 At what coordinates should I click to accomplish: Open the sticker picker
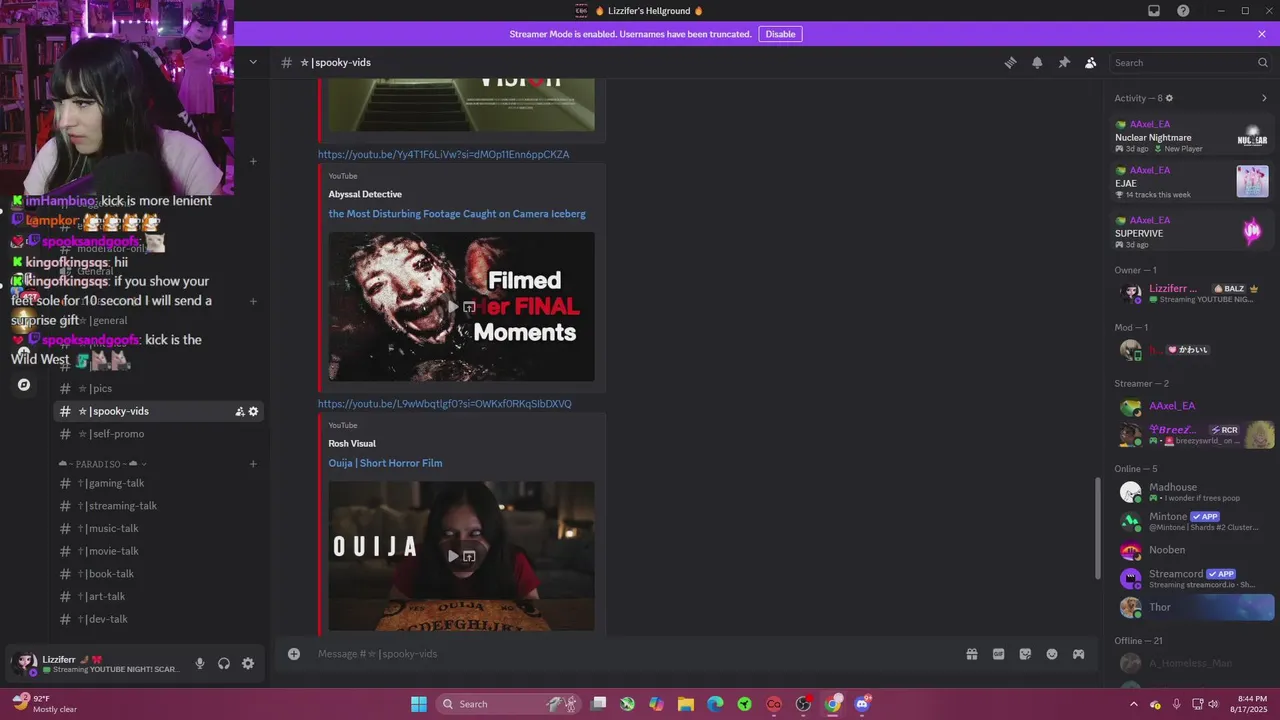point(1025,654)
